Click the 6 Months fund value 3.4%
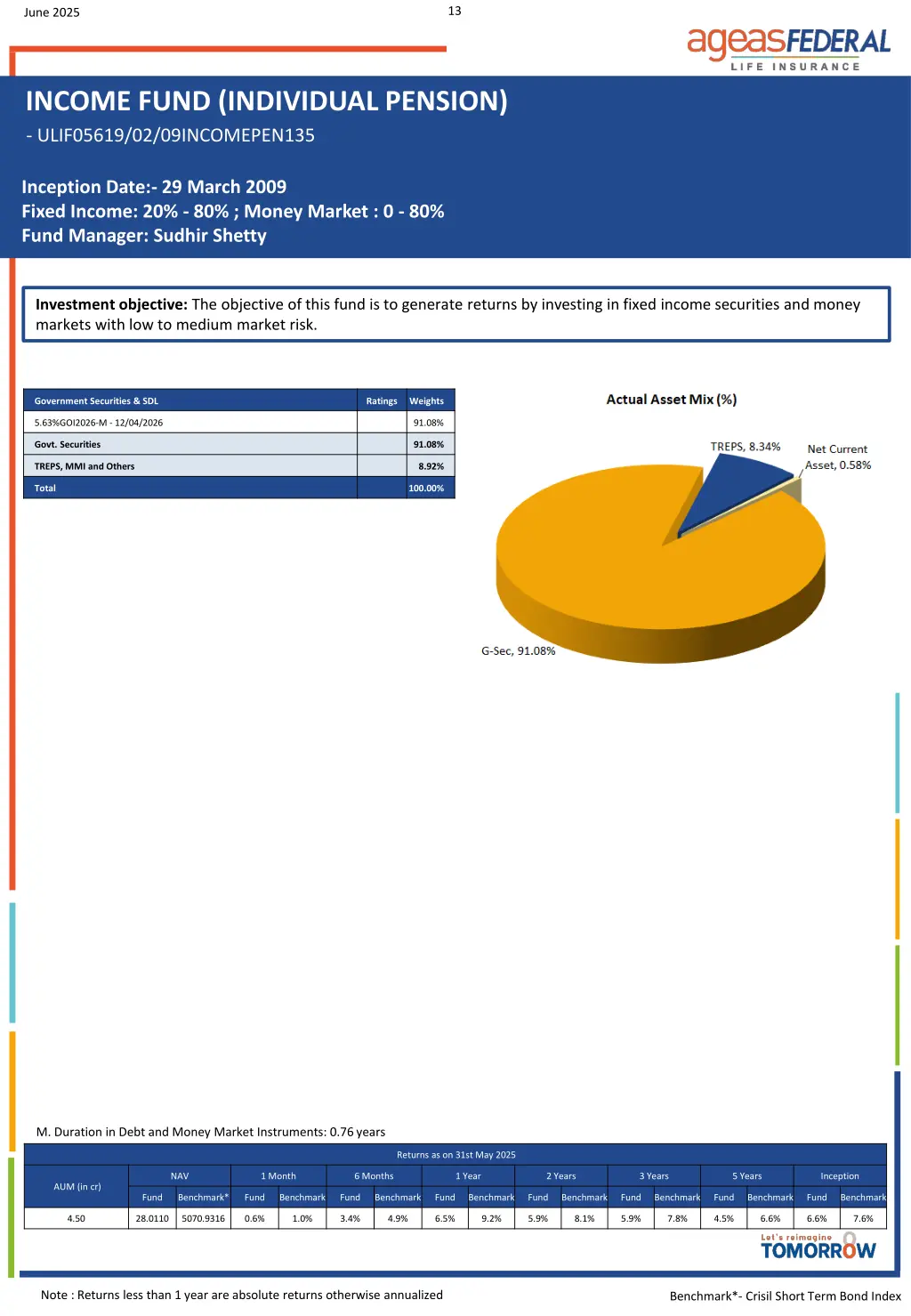Image resolution: width=911 pixels, height=1316 pixels. (x=350, y=1219)
